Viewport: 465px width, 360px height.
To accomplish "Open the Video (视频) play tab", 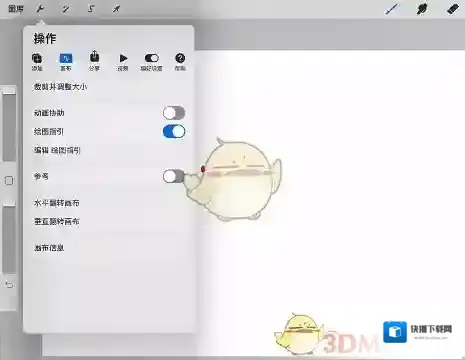I will click(x=123, y=62).
